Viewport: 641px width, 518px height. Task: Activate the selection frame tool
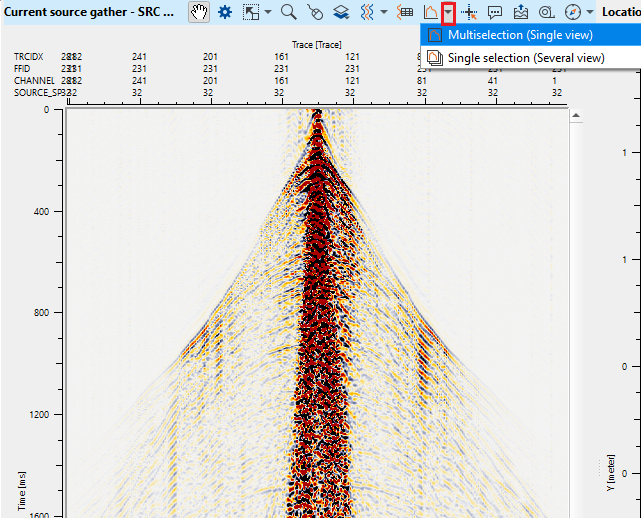(x=250, y=12)
